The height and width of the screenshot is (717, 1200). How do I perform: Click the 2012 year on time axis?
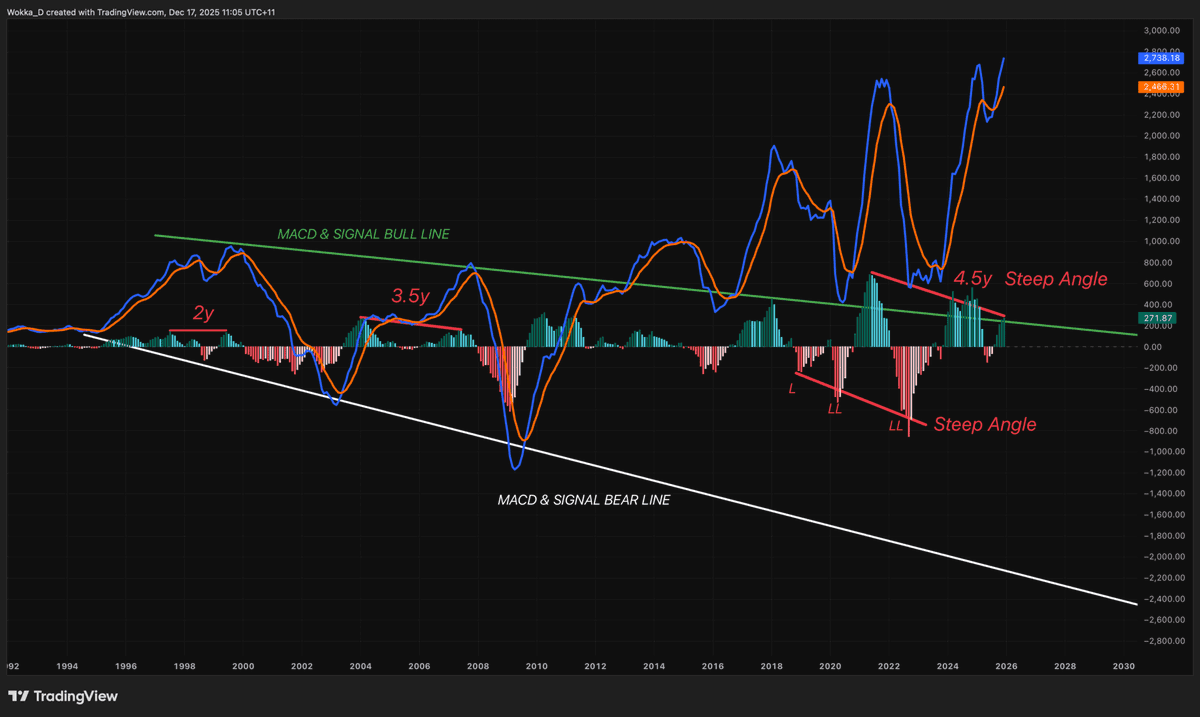pyautogui.click(x=595, y=665)
